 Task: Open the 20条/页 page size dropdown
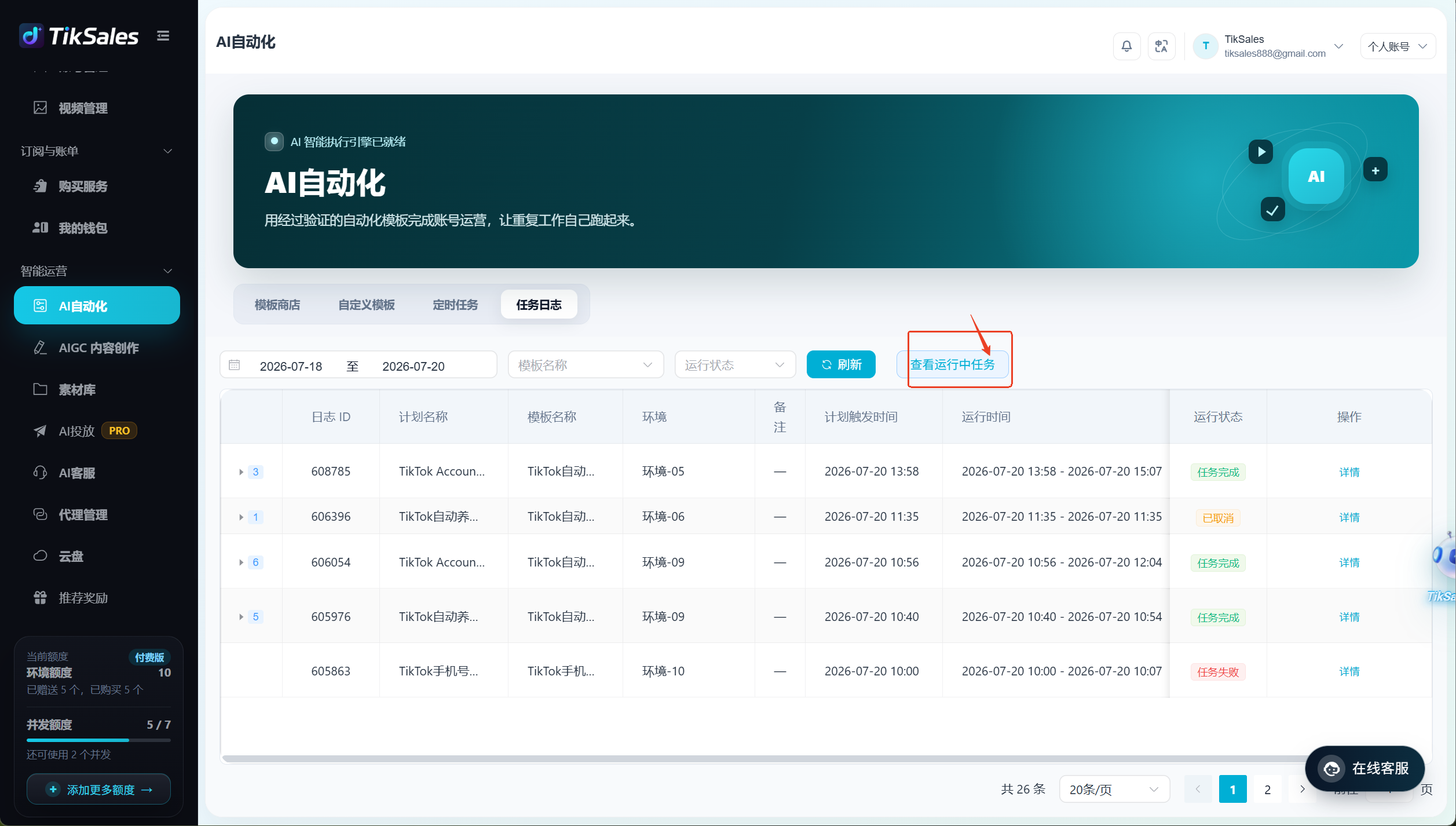[1114, 790]
